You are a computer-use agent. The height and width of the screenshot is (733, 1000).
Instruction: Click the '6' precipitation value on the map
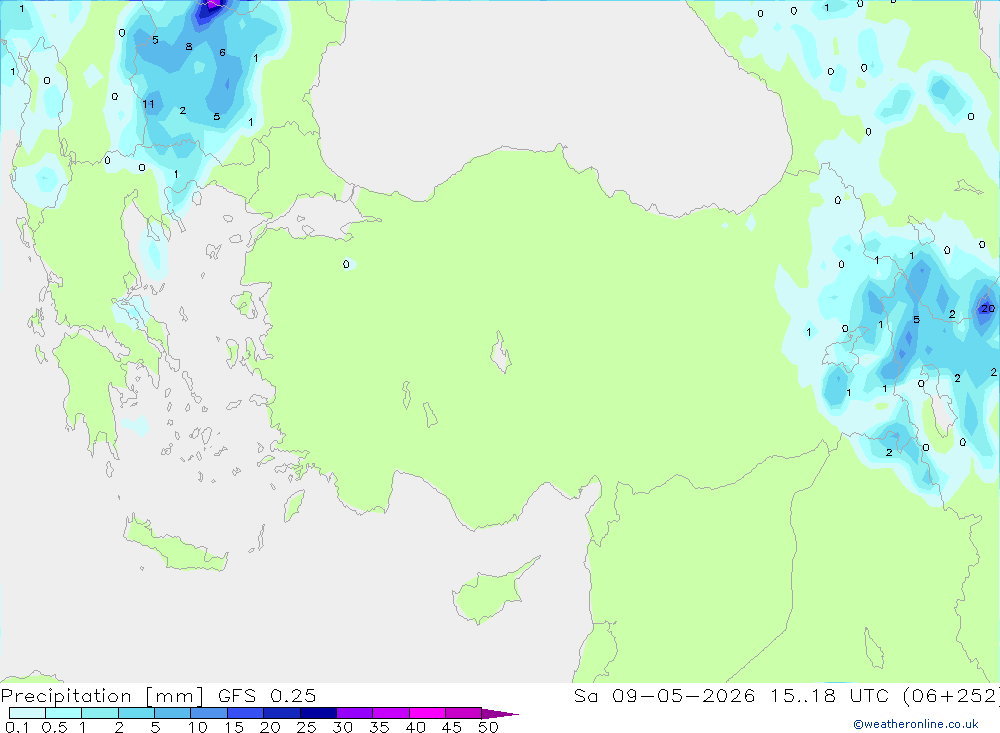(x=222, y=52)
